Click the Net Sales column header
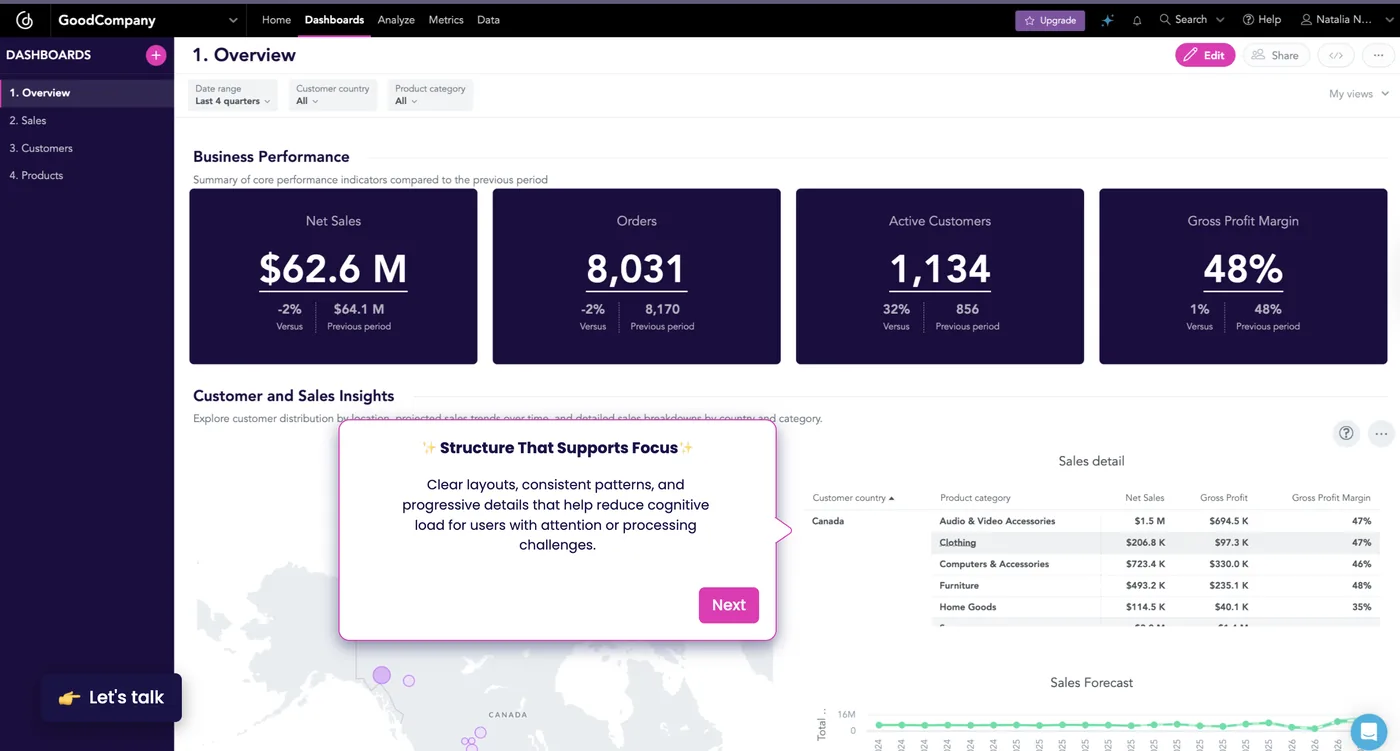This screenshot has width=1400, height=751. pos(1145,498)
